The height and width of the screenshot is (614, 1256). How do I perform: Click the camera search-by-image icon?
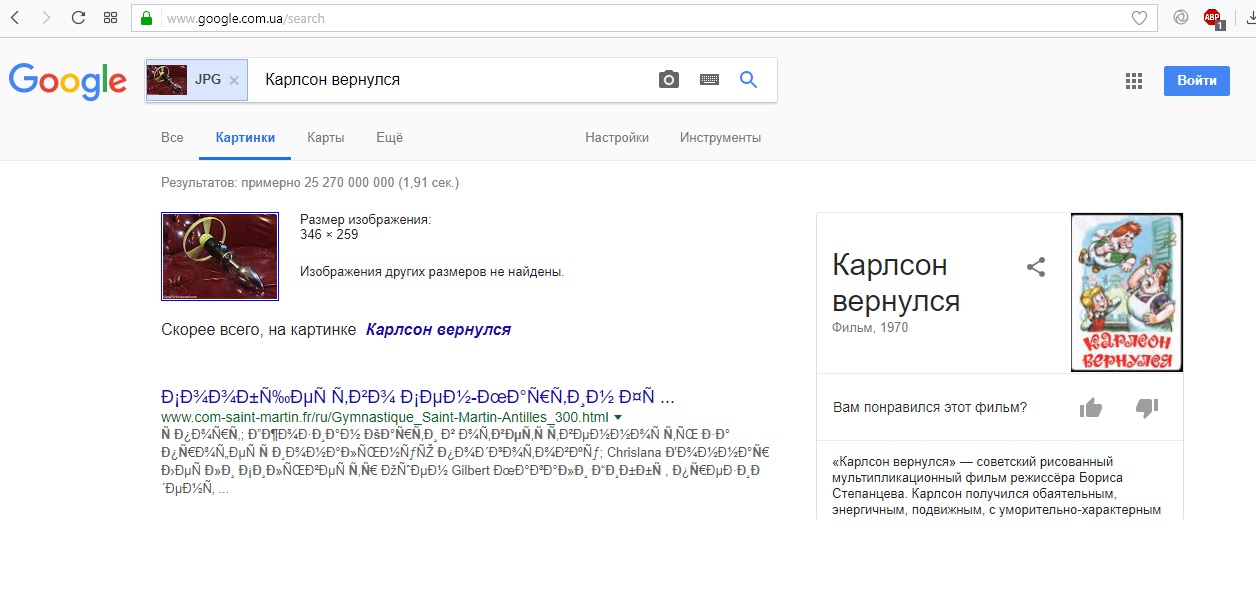[669, 80]
